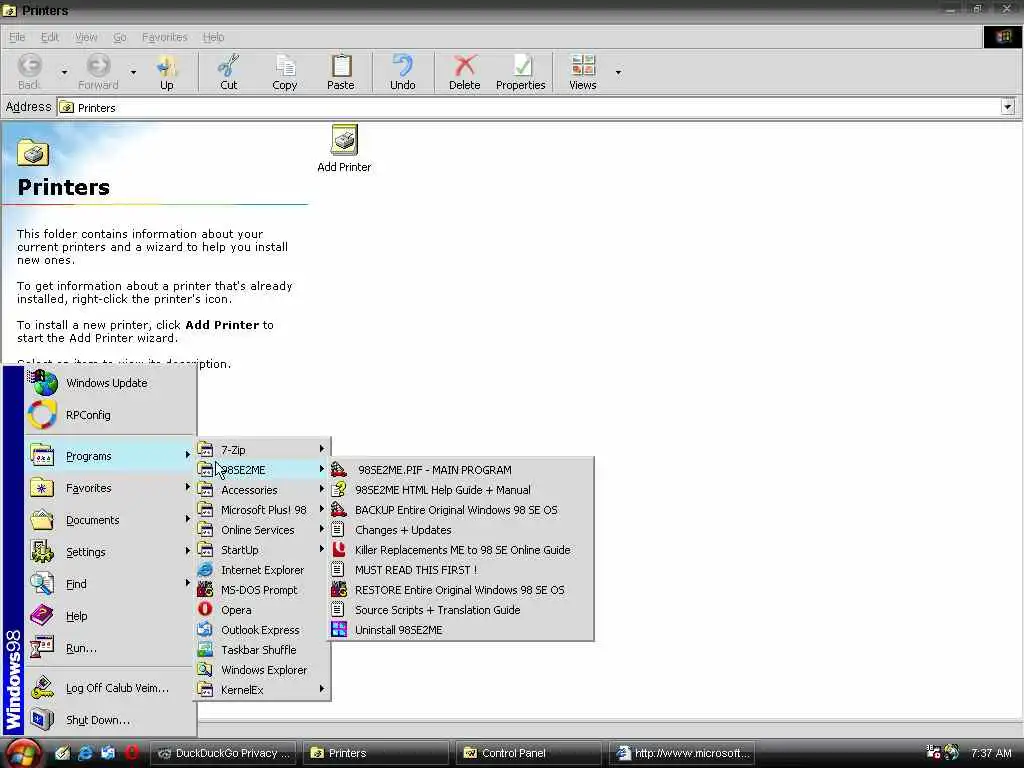This screenshot has height=768, width=1024.
Task: Open the File menu
Action: pos(17,37)
